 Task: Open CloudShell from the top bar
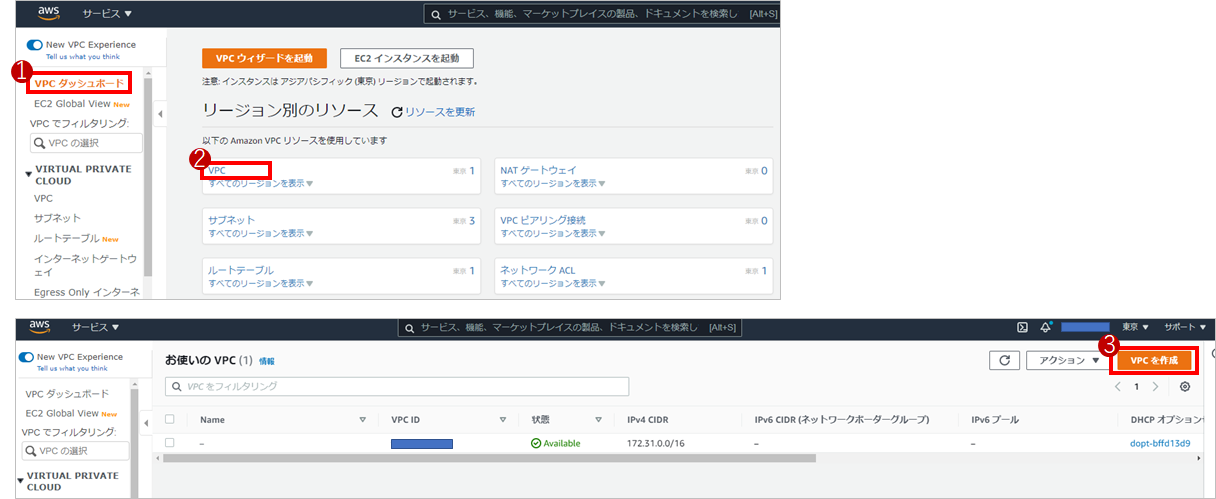click(x=1023, y=327)
